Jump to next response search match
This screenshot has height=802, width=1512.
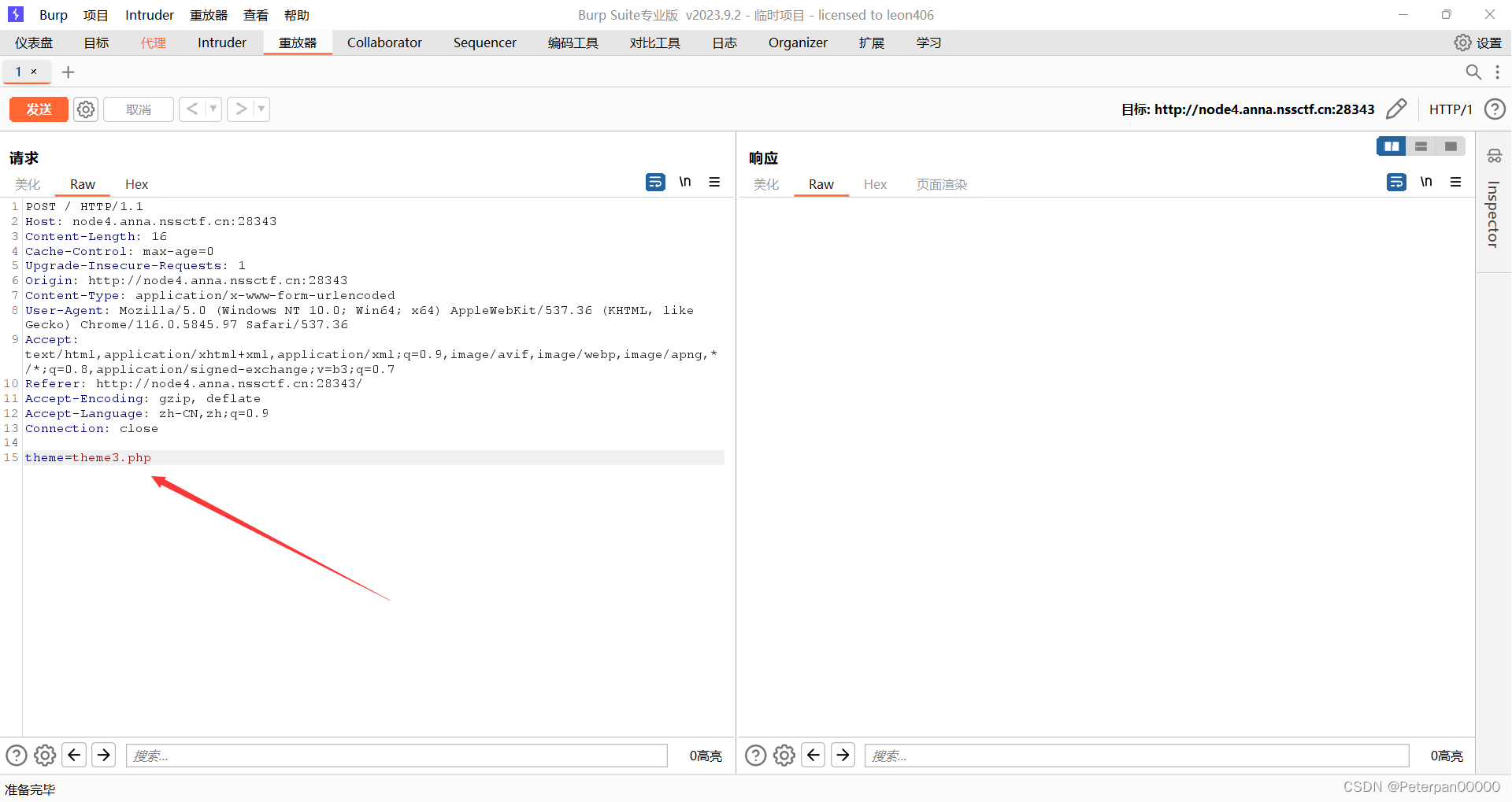843,756
